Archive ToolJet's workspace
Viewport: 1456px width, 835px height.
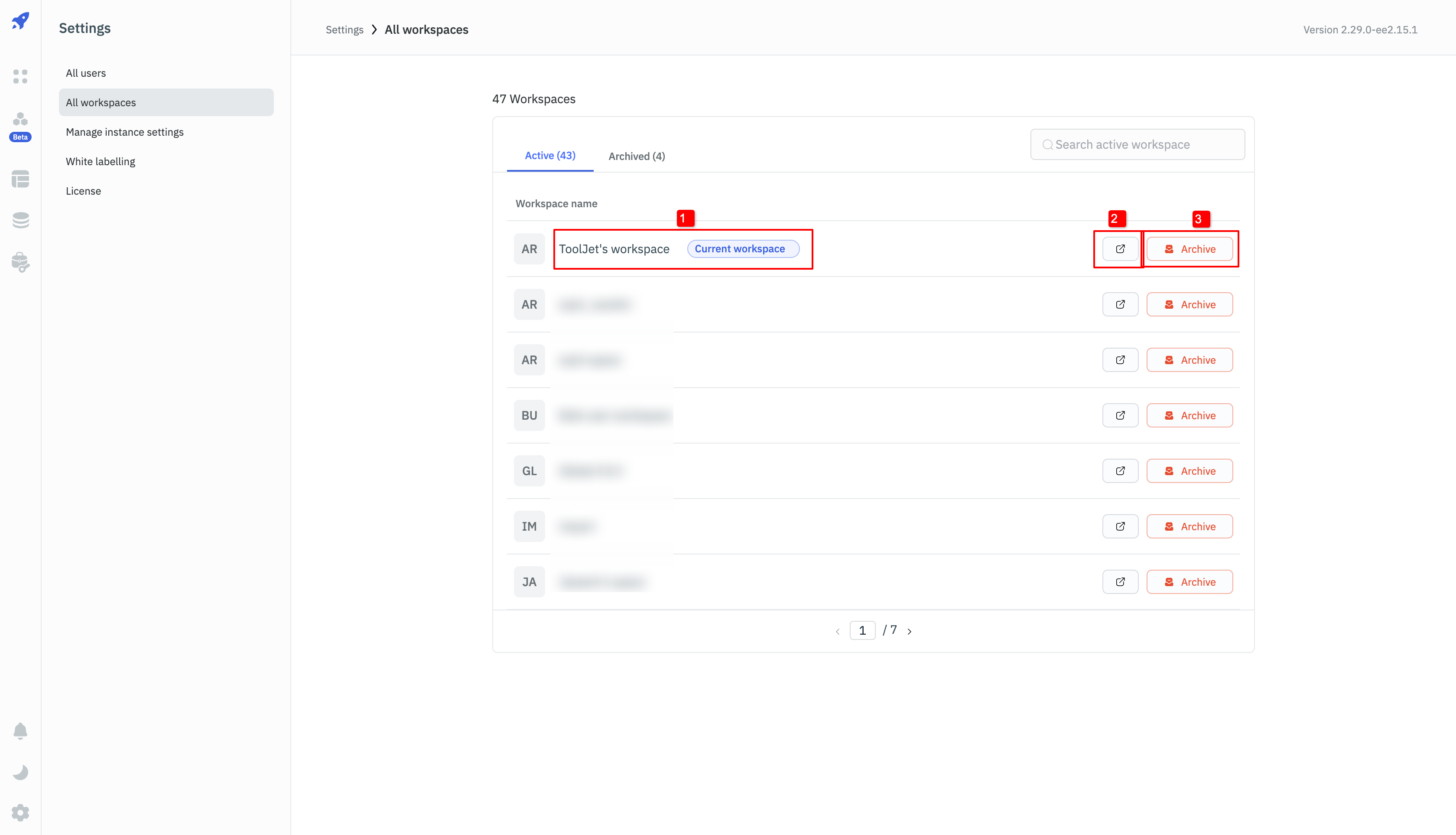click(x=1189, y=249)
